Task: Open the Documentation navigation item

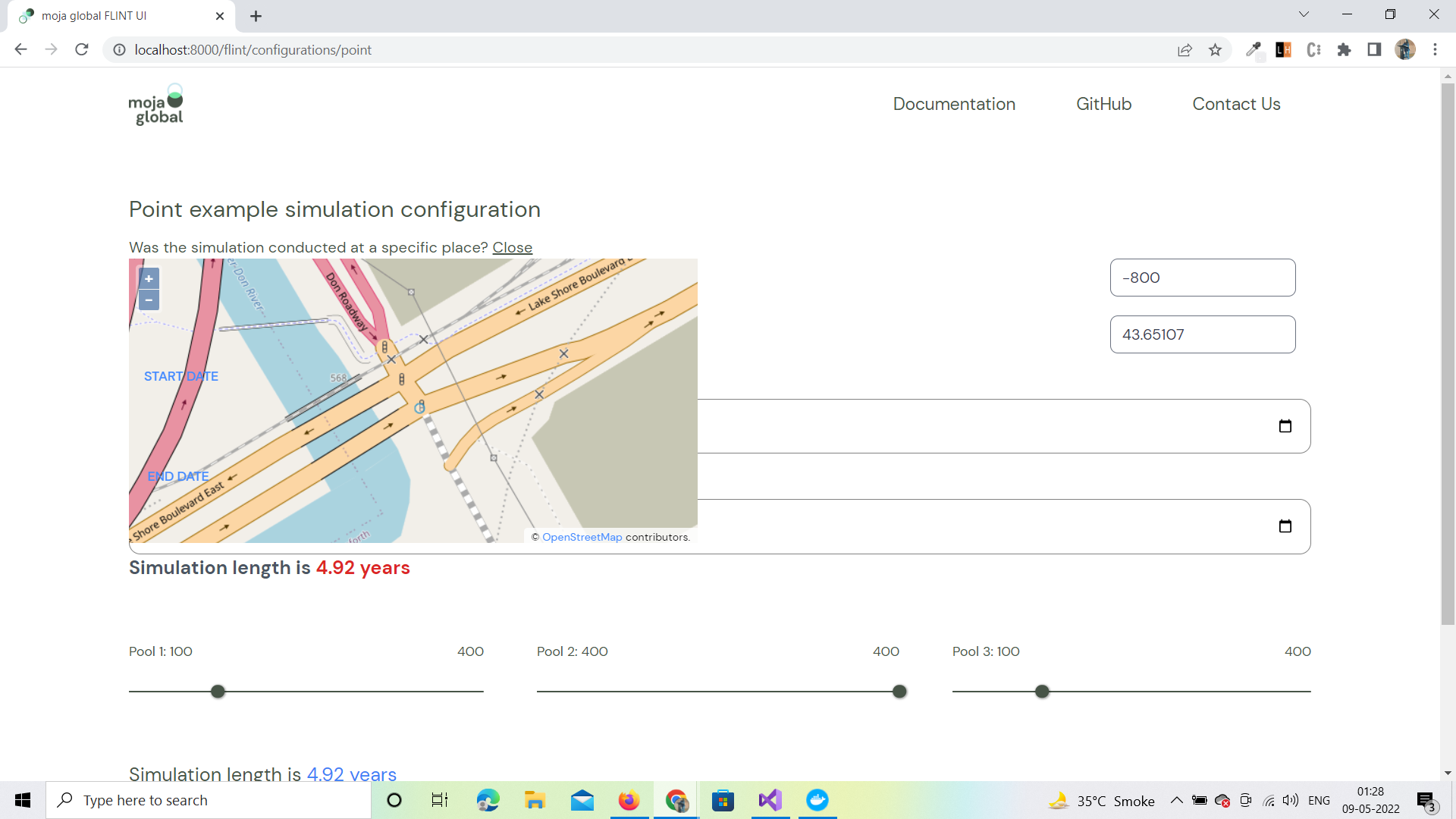Action: 954,104
